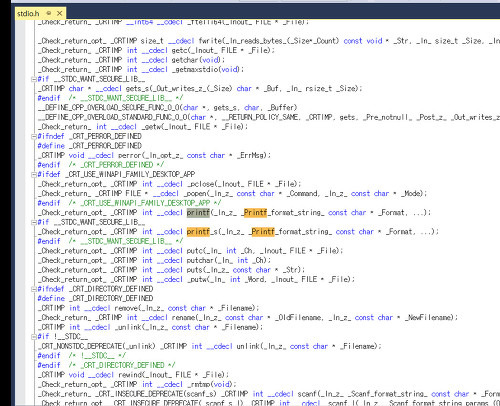Click the _unlink function declaration name

coord(127,327)
